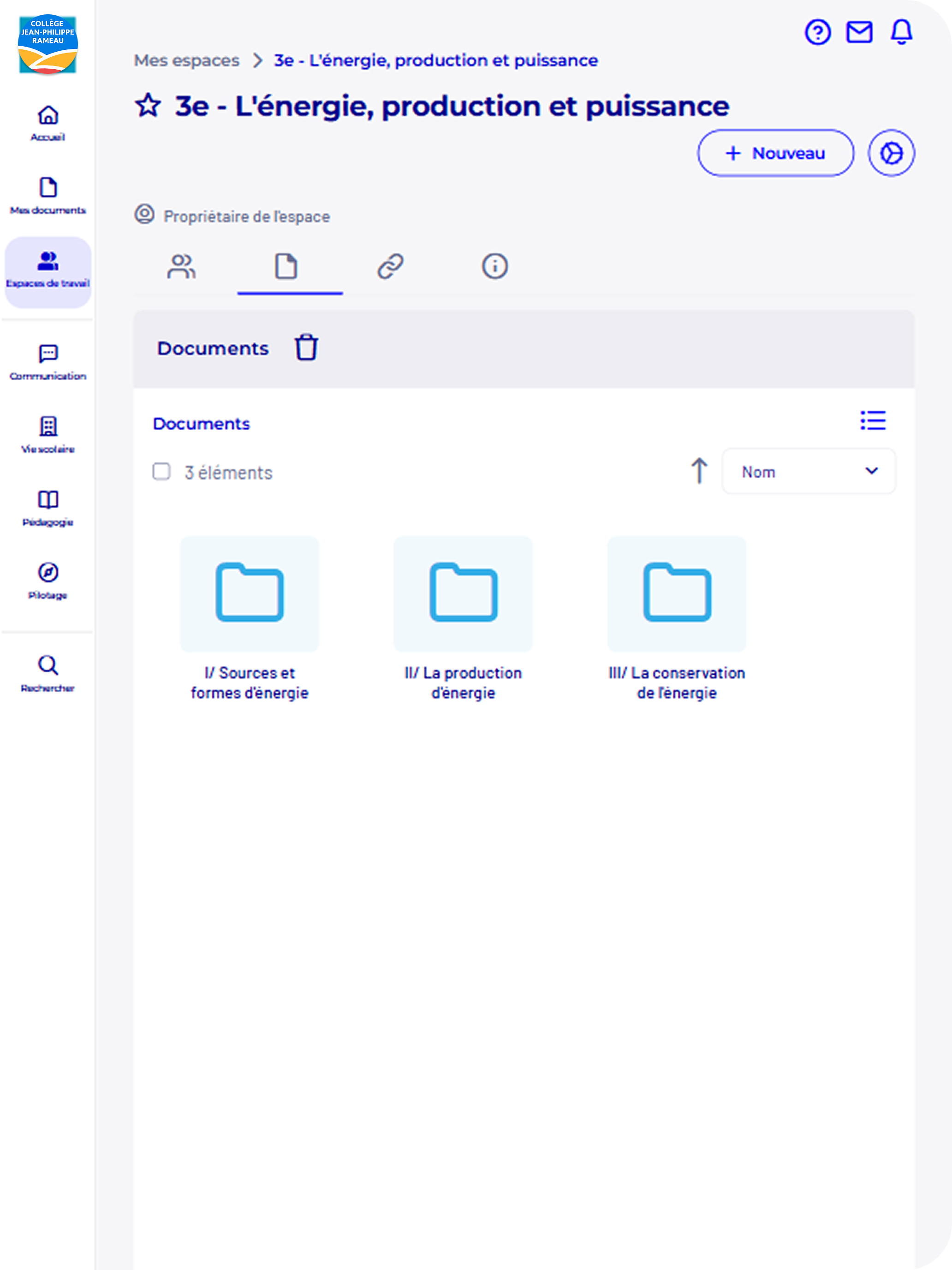The image size is (952, 1270).
Task: Click the II/ La production d'énergie name
Action: tap(463, 683)
